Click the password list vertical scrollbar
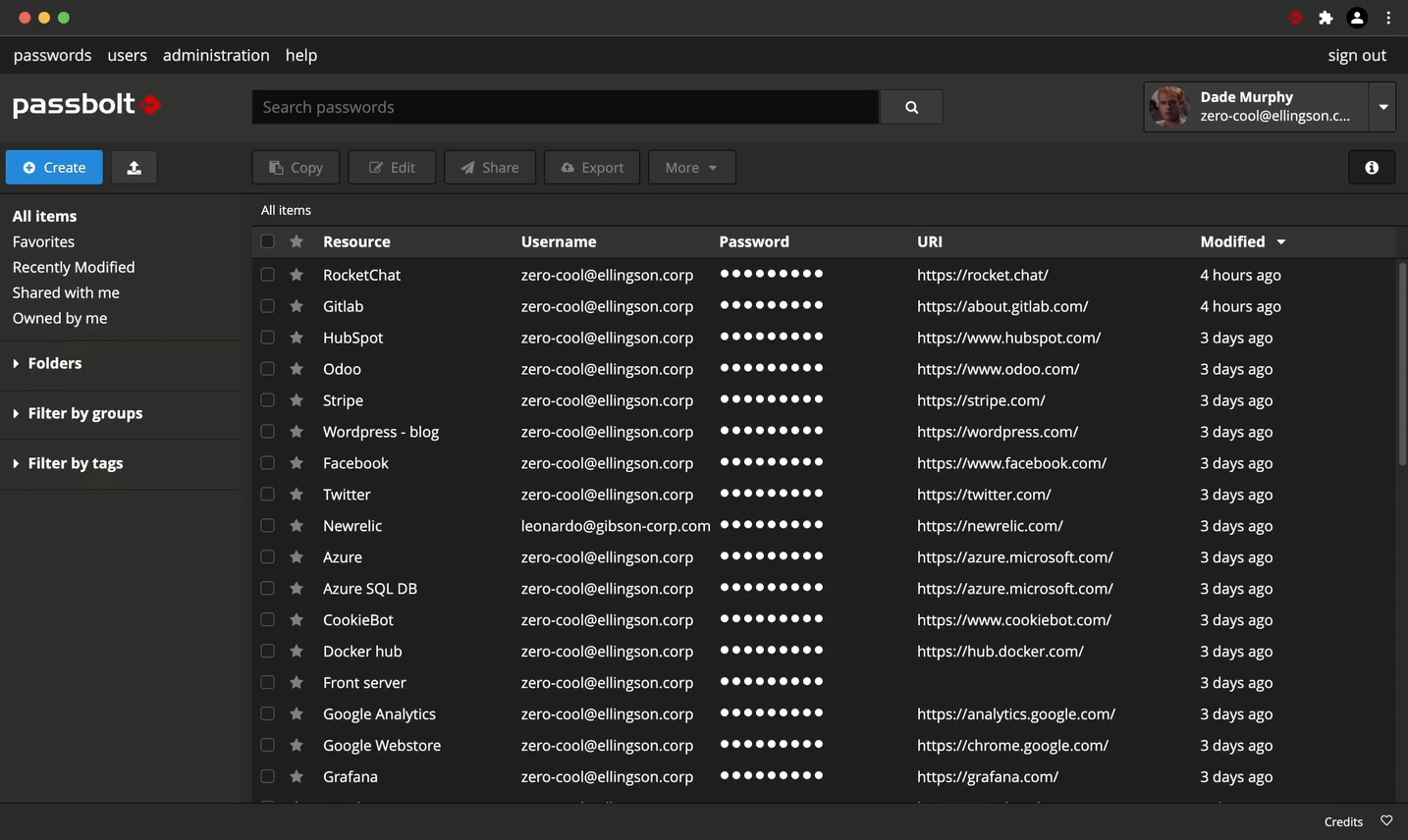1408x840 pixels. (1402, 363)
